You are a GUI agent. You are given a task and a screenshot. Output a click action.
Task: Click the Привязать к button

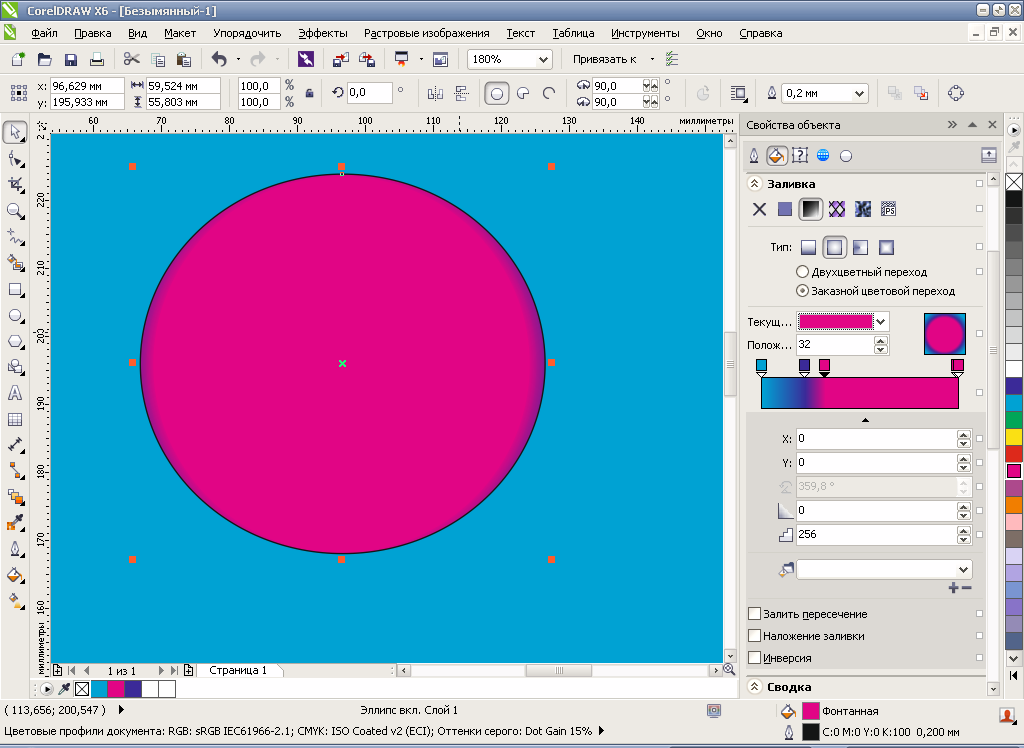point(605,60)
